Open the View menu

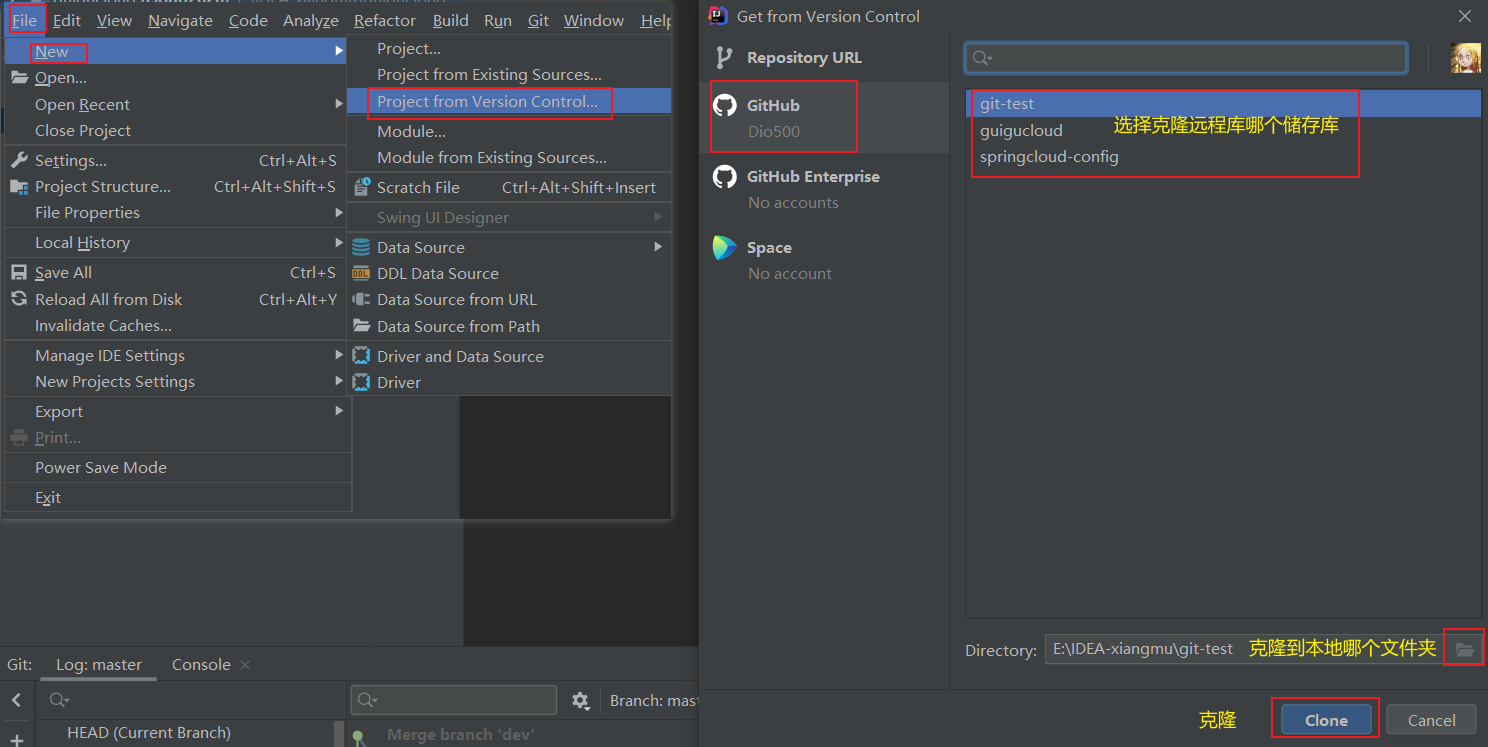(114, 19)
